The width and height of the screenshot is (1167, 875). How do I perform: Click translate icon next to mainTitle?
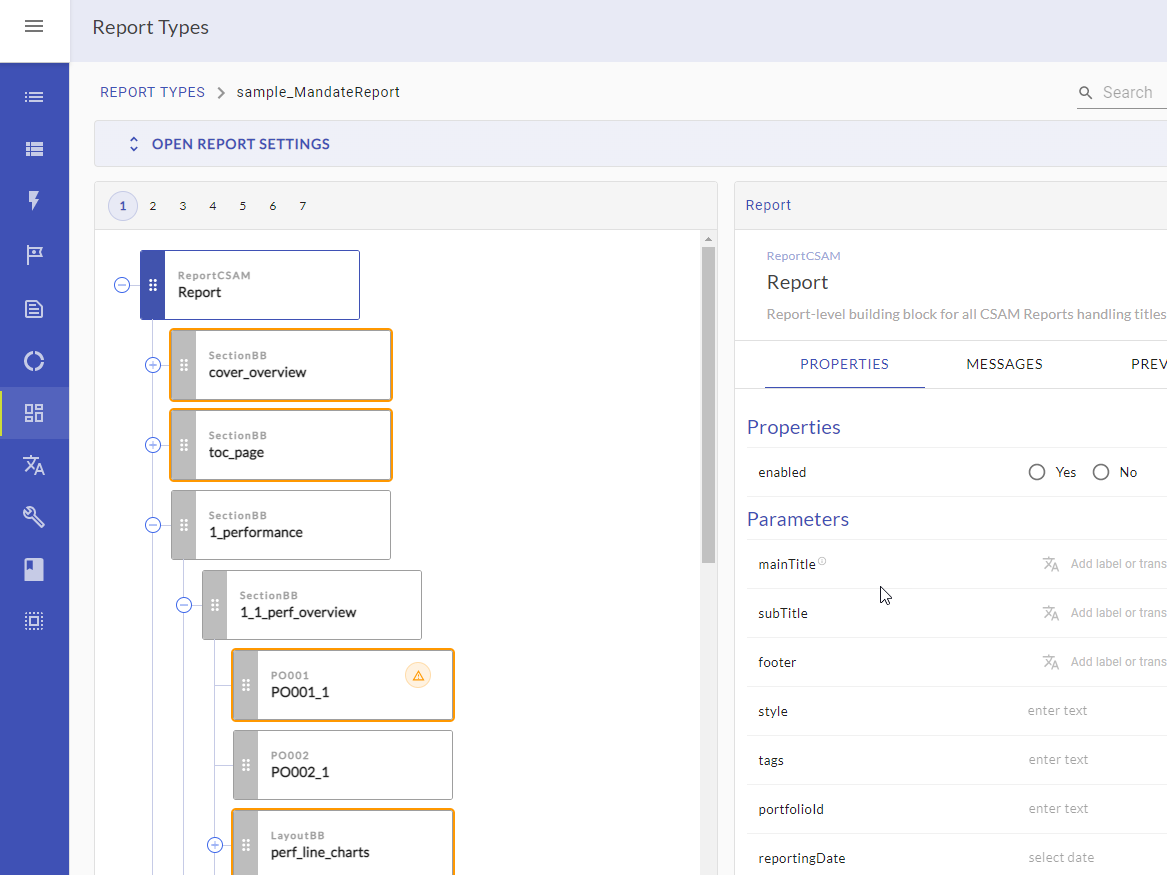click(x=1050, y=564)
